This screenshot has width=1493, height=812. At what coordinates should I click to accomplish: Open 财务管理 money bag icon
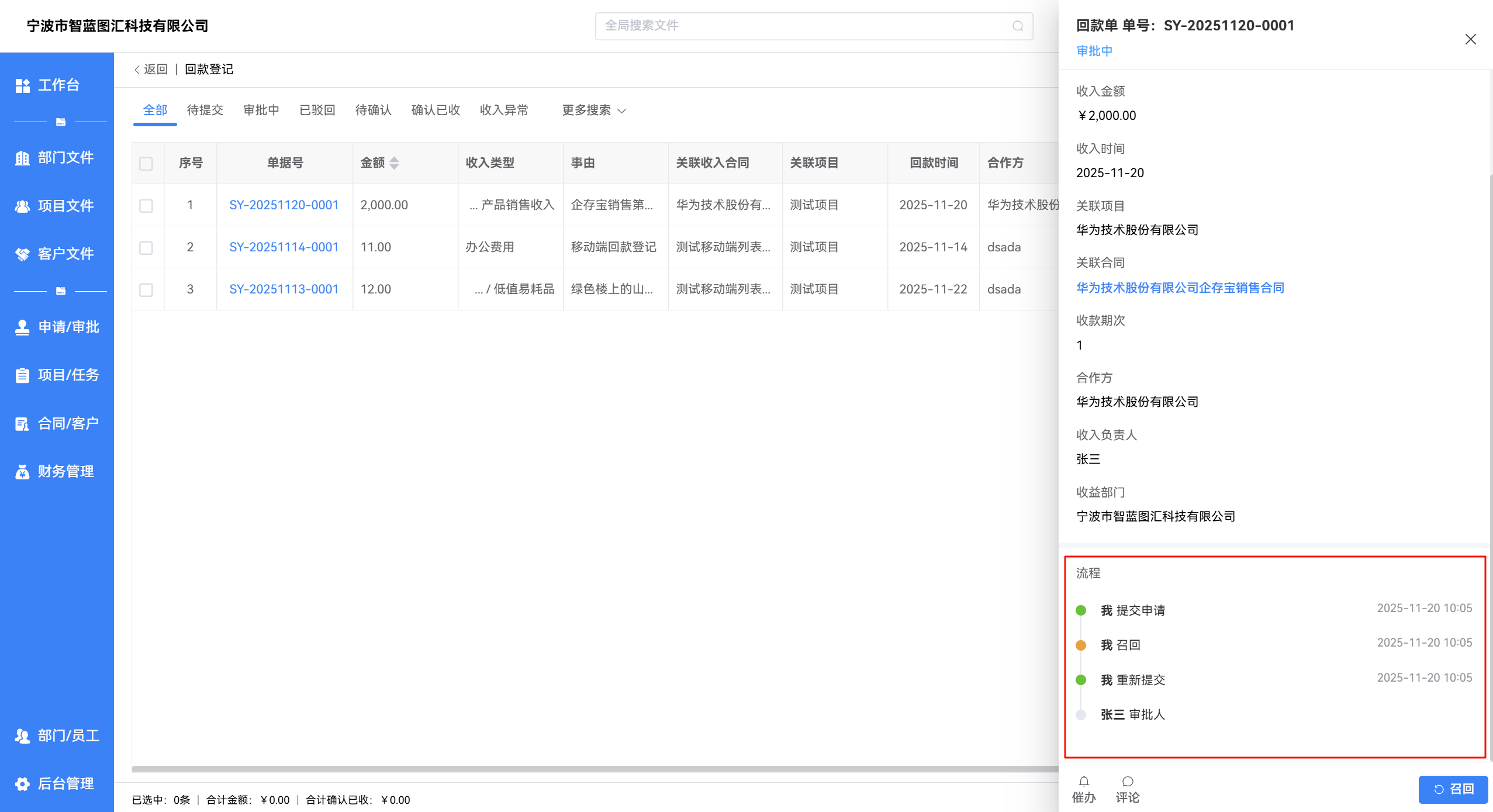[22, 472]
